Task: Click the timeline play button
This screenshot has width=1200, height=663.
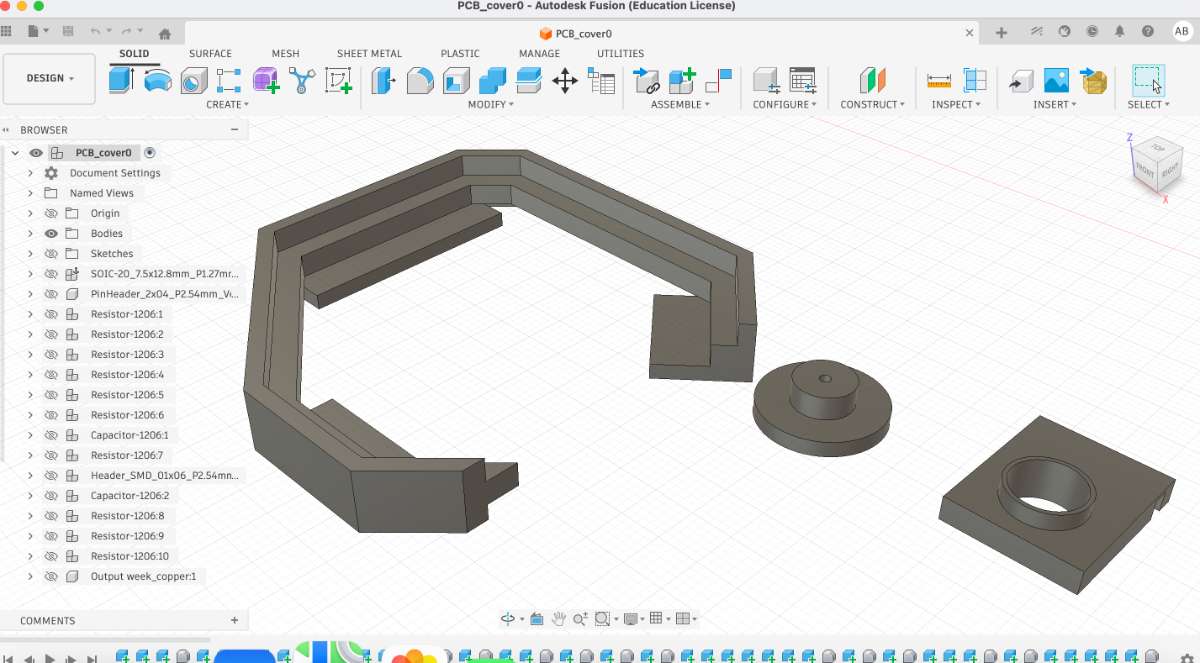Action: (50, 658)
